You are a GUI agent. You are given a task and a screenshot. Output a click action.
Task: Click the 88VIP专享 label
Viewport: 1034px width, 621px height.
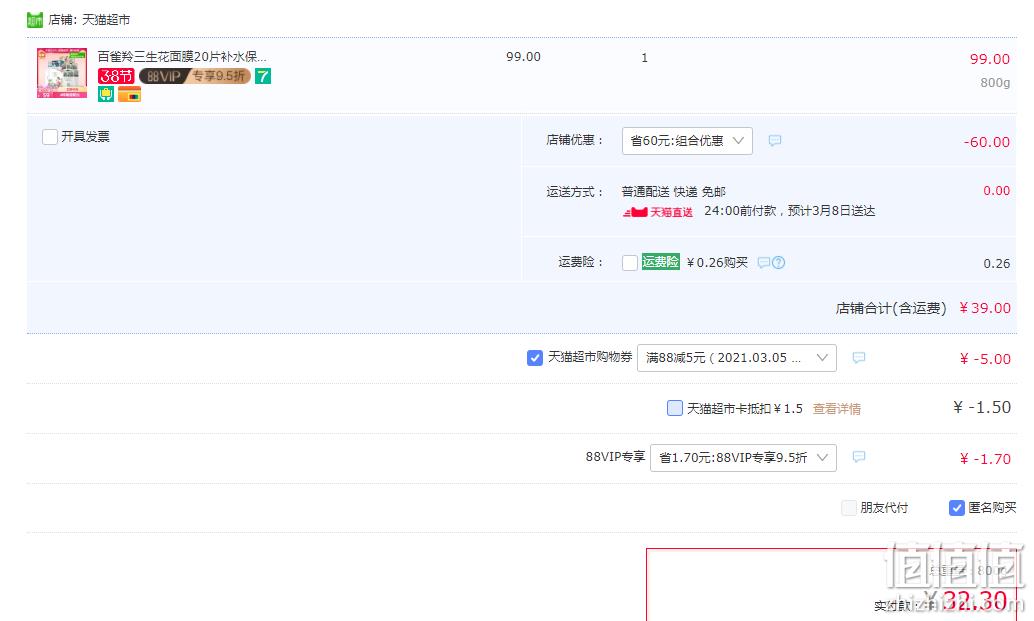point(615,456)
